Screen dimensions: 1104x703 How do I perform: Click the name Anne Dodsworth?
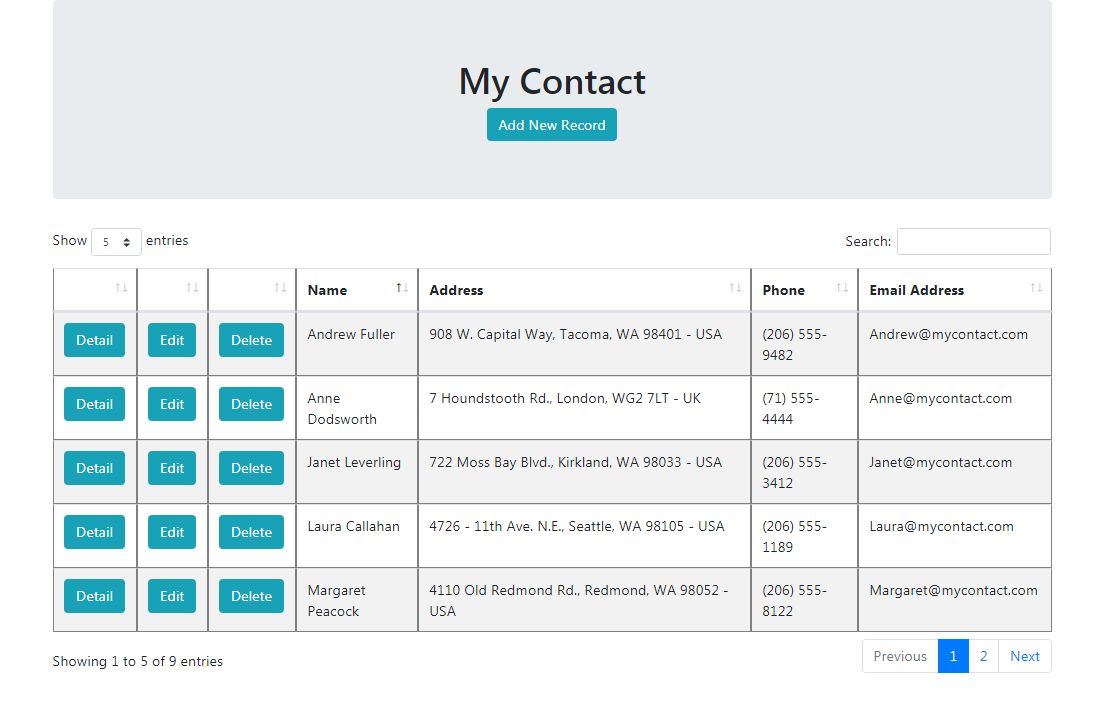342,409
